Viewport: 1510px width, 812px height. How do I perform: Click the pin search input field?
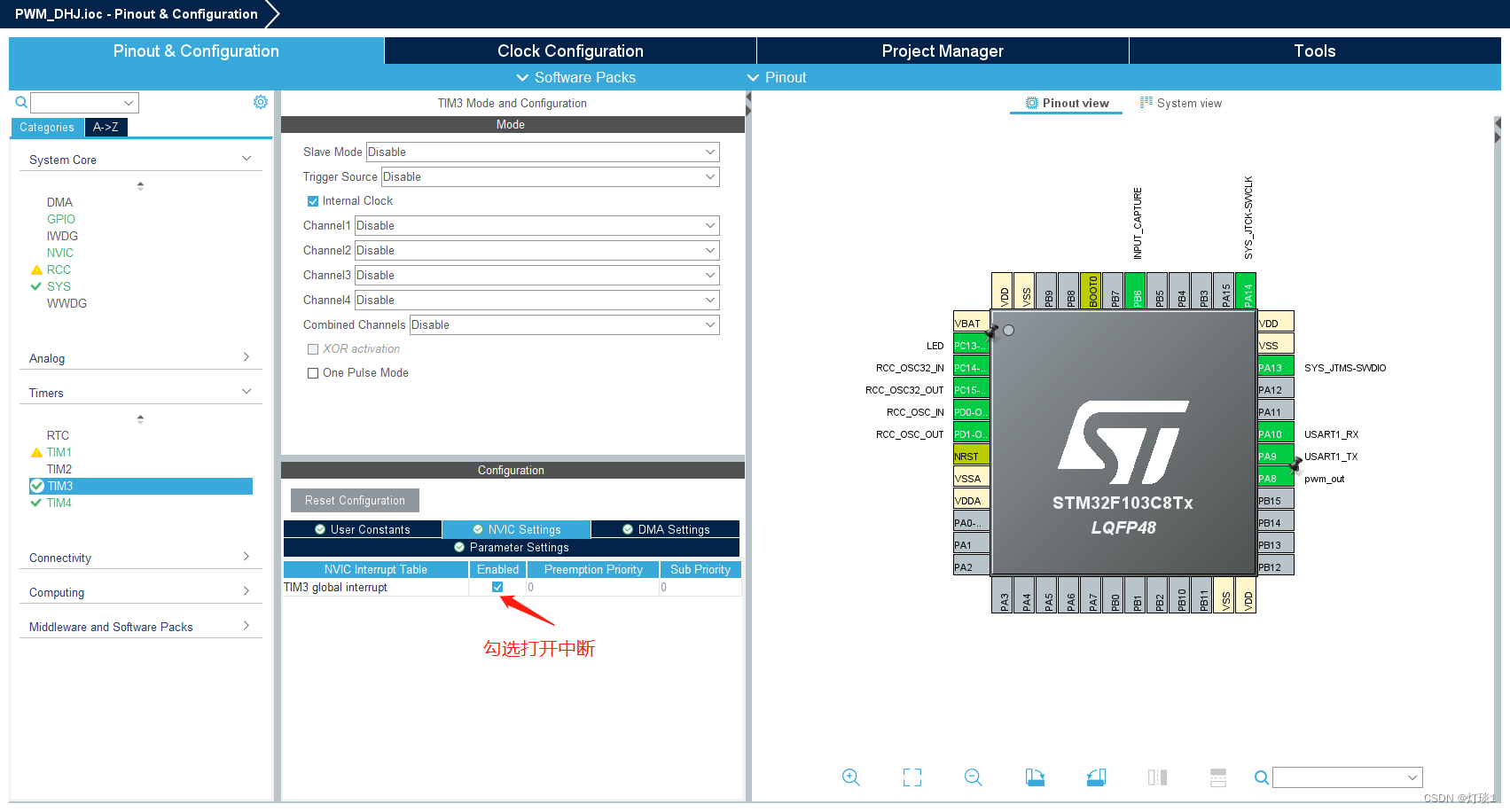point(1348,777)
